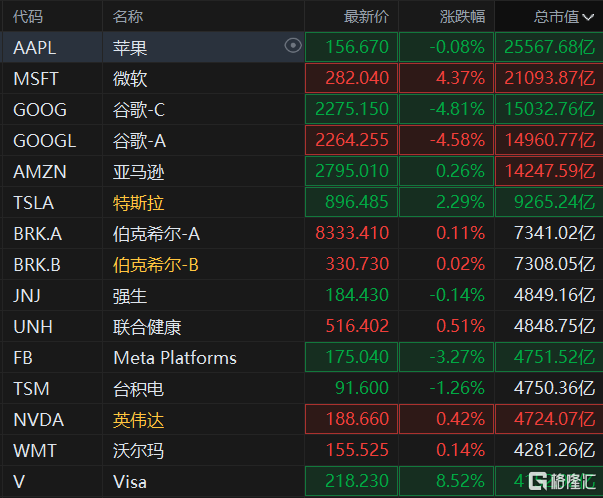Click market cap 4849.16亿 for JNJ

tap(555, 295)
